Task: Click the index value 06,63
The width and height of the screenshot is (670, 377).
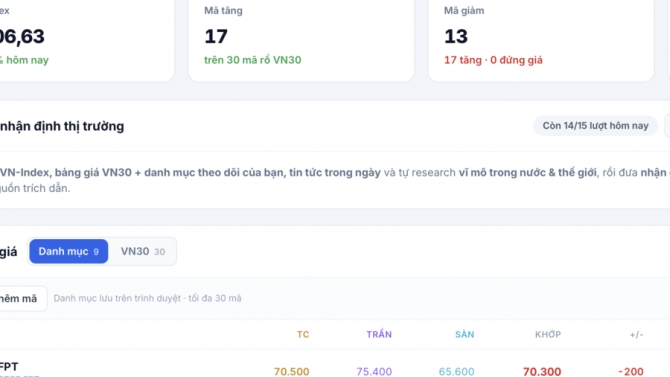Action: click(22, 36)
